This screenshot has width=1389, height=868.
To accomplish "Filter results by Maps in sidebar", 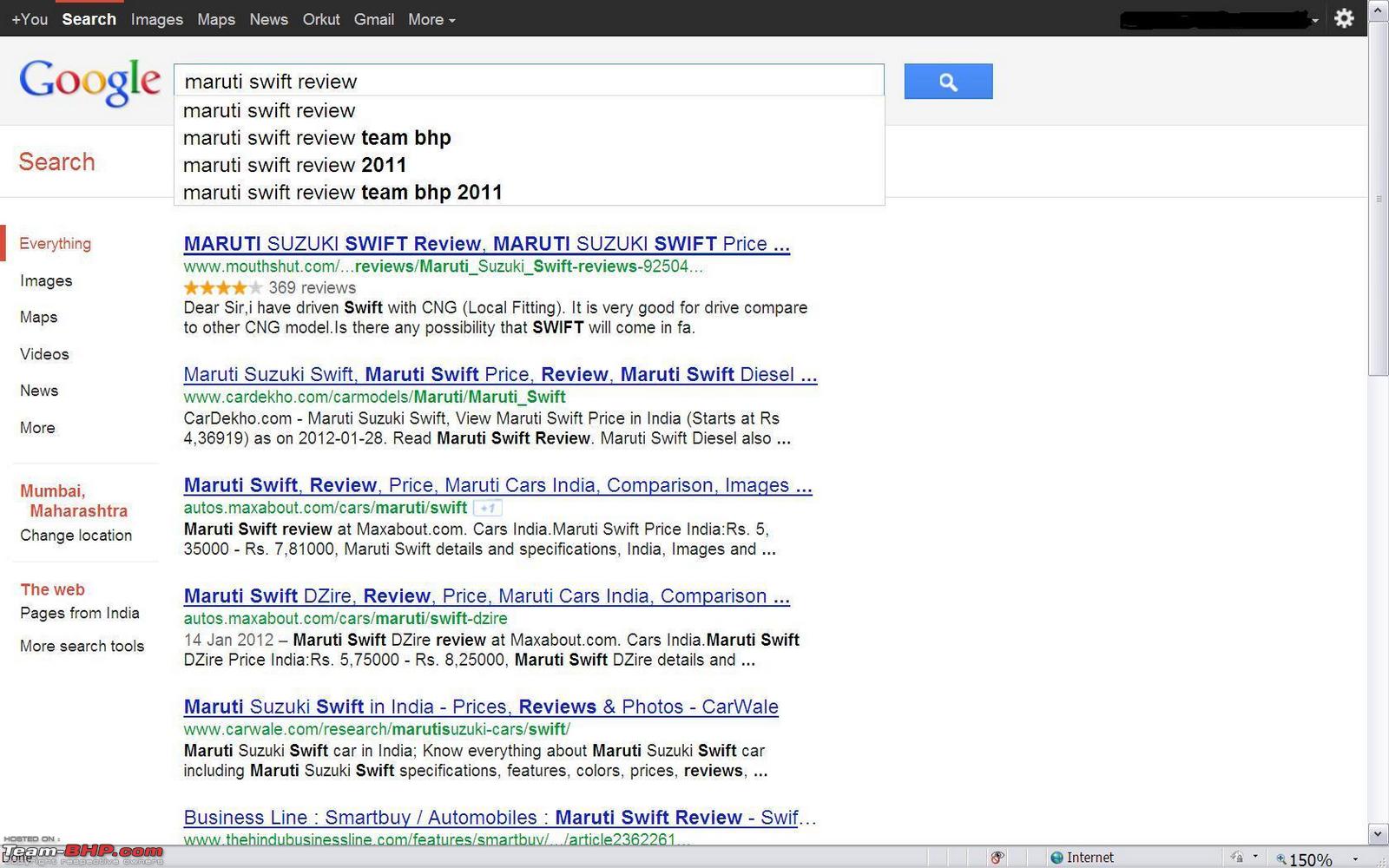I will (x=38, y=318).
